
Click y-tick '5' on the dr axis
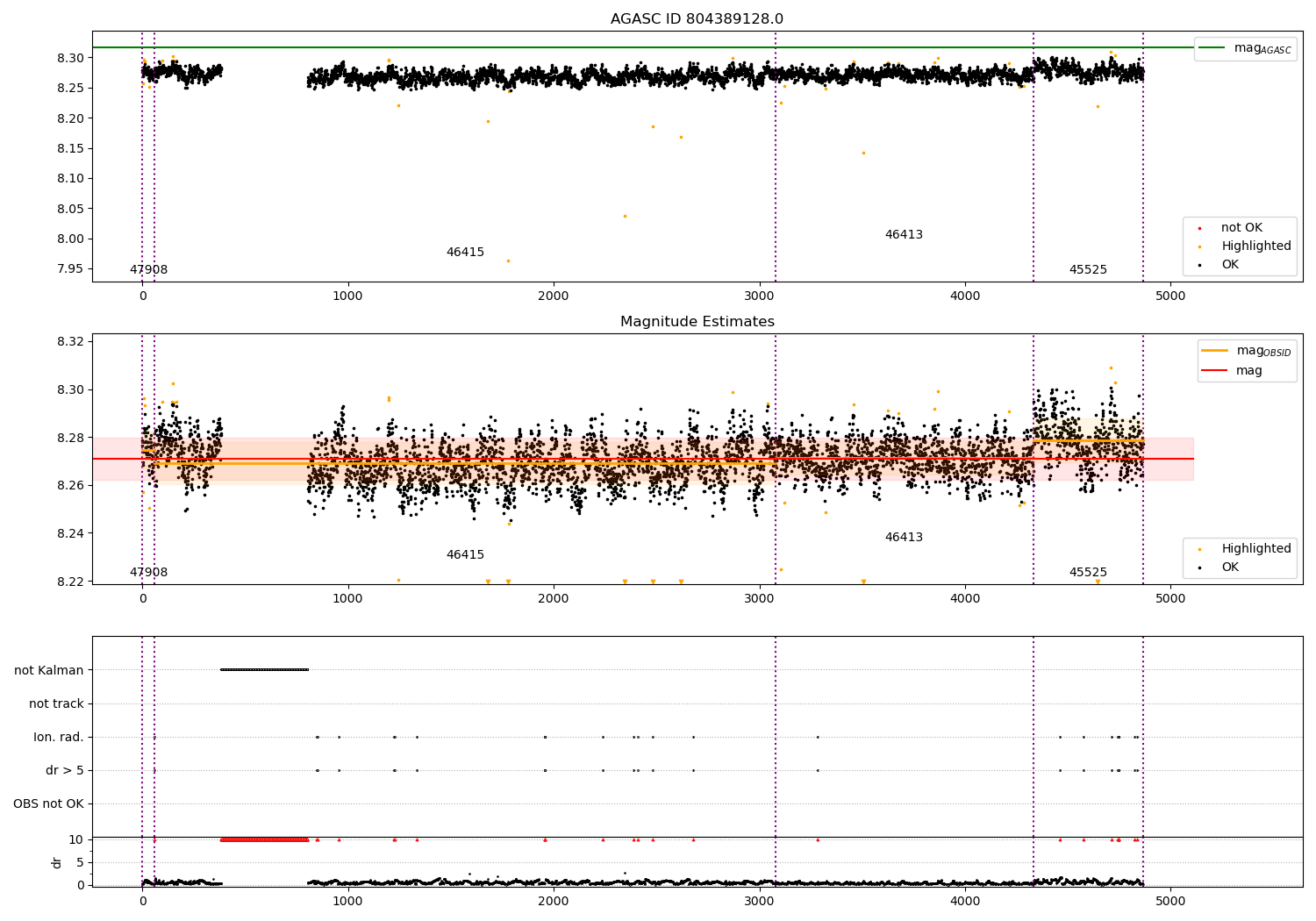click(x=80, y=863)
